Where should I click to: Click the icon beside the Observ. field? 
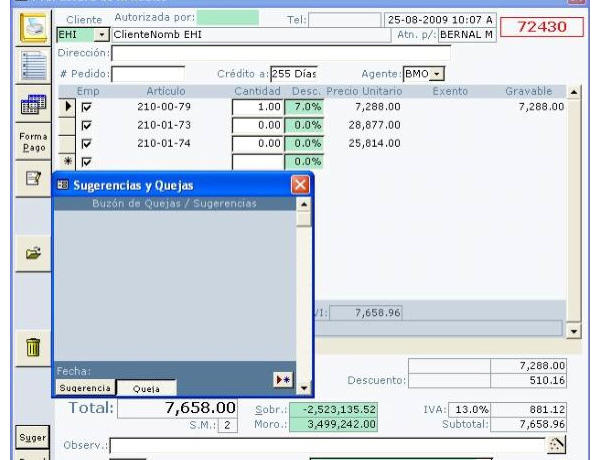tap(558, 445)
